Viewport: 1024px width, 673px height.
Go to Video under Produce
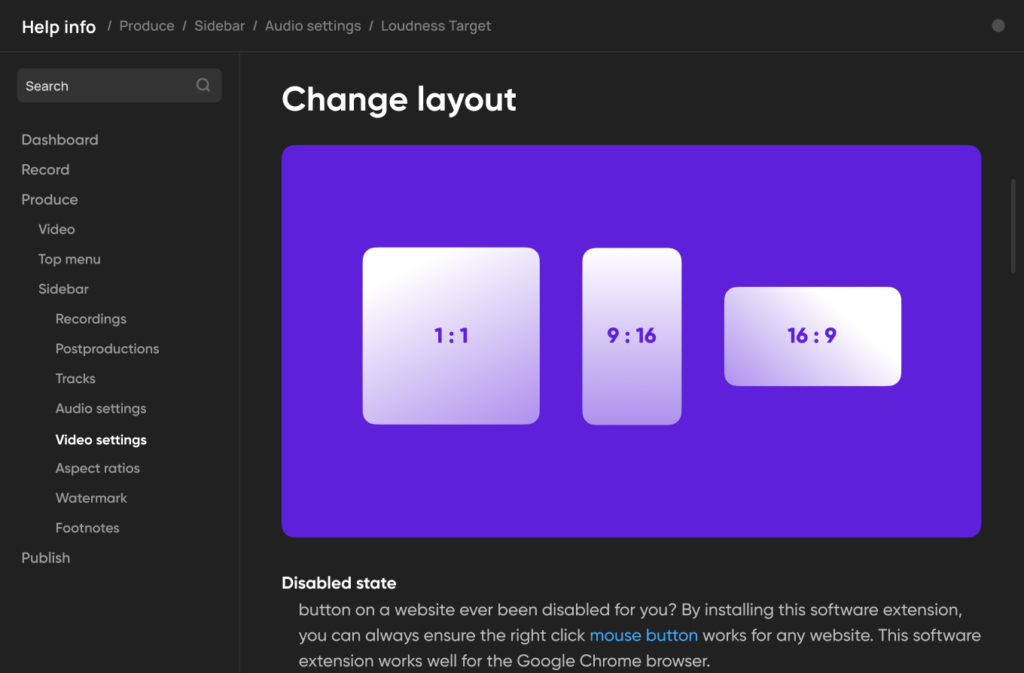(56, 229)
